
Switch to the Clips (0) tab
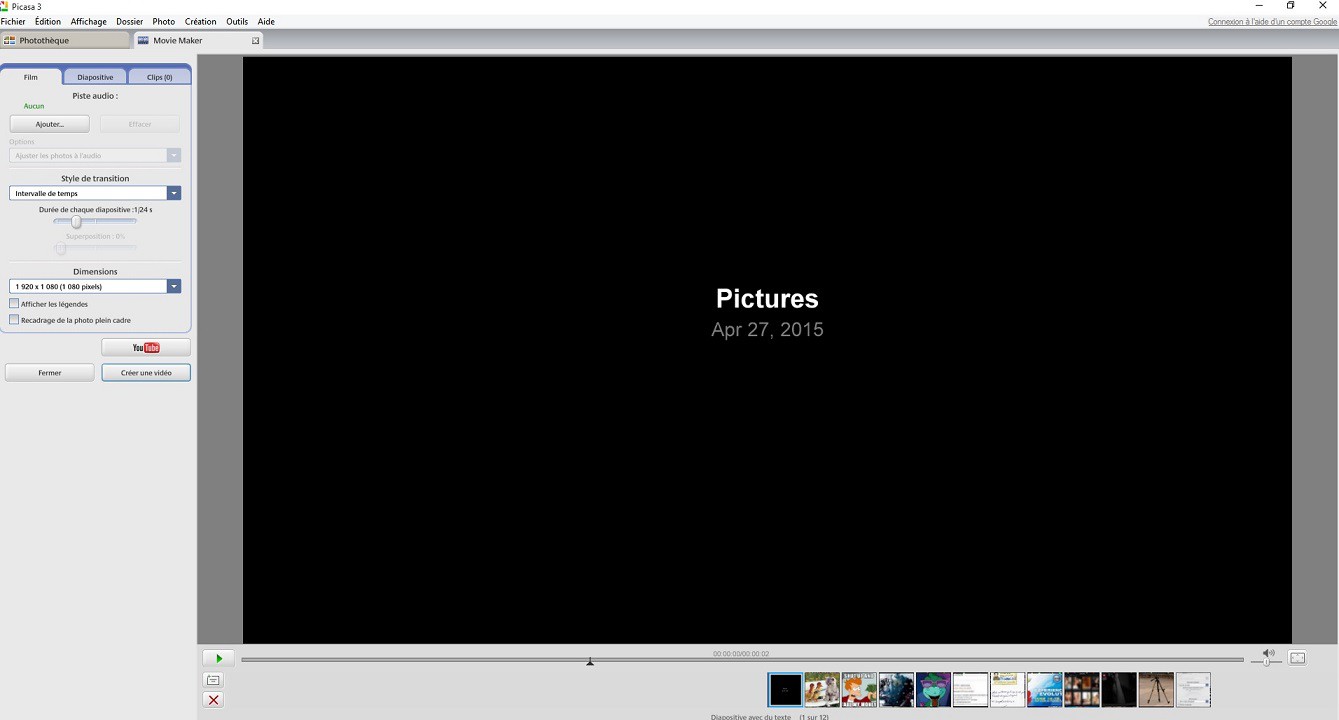click(159, 77)
